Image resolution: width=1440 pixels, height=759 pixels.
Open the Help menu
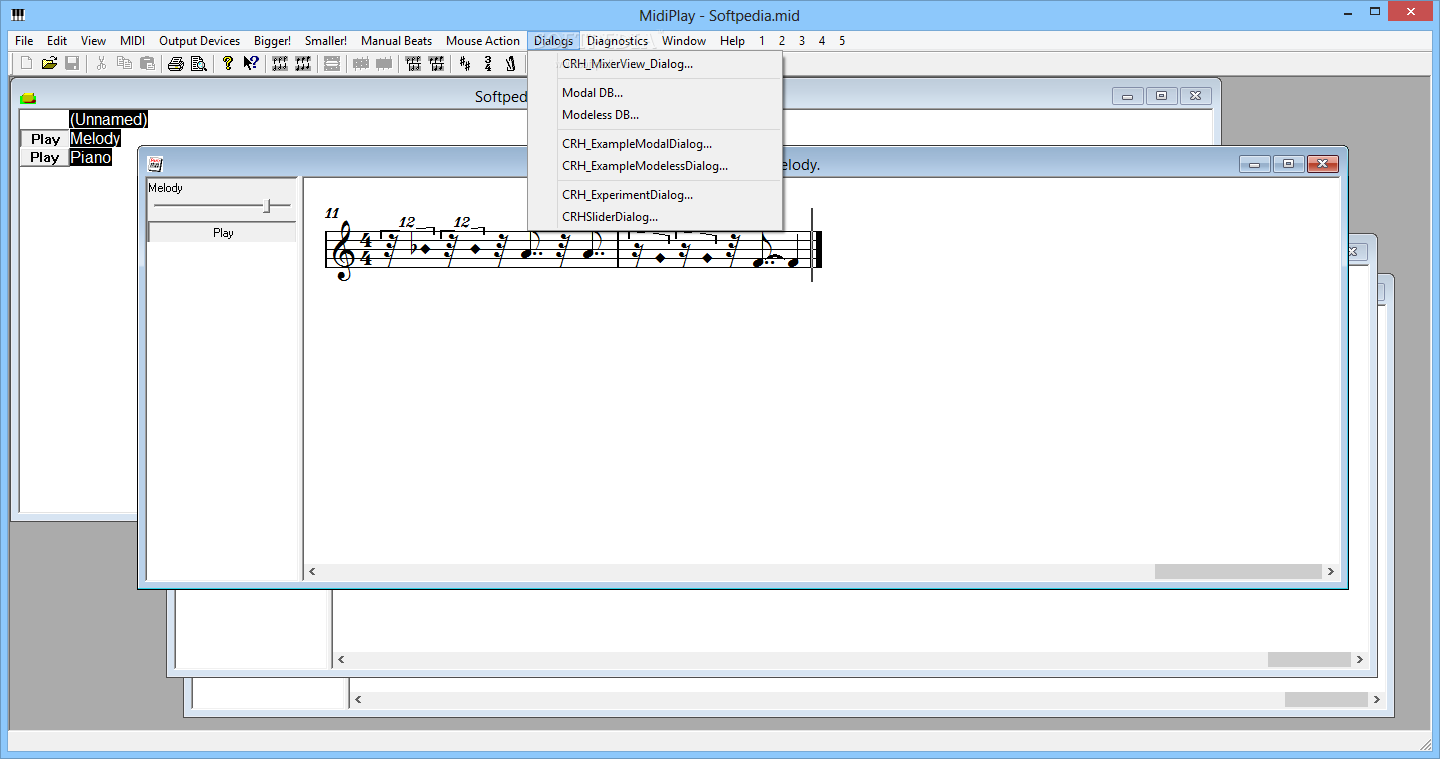[732, 41]
